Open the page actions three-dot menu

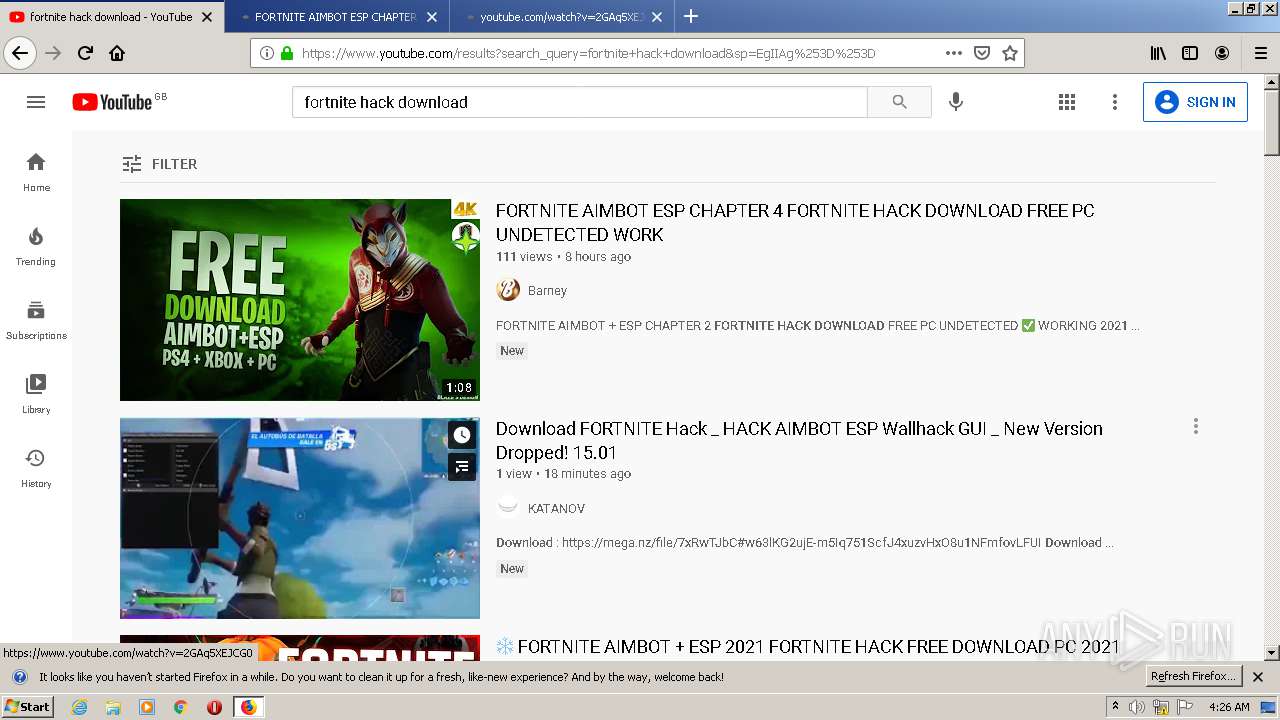pyautogui.click(x=953, y=53)
